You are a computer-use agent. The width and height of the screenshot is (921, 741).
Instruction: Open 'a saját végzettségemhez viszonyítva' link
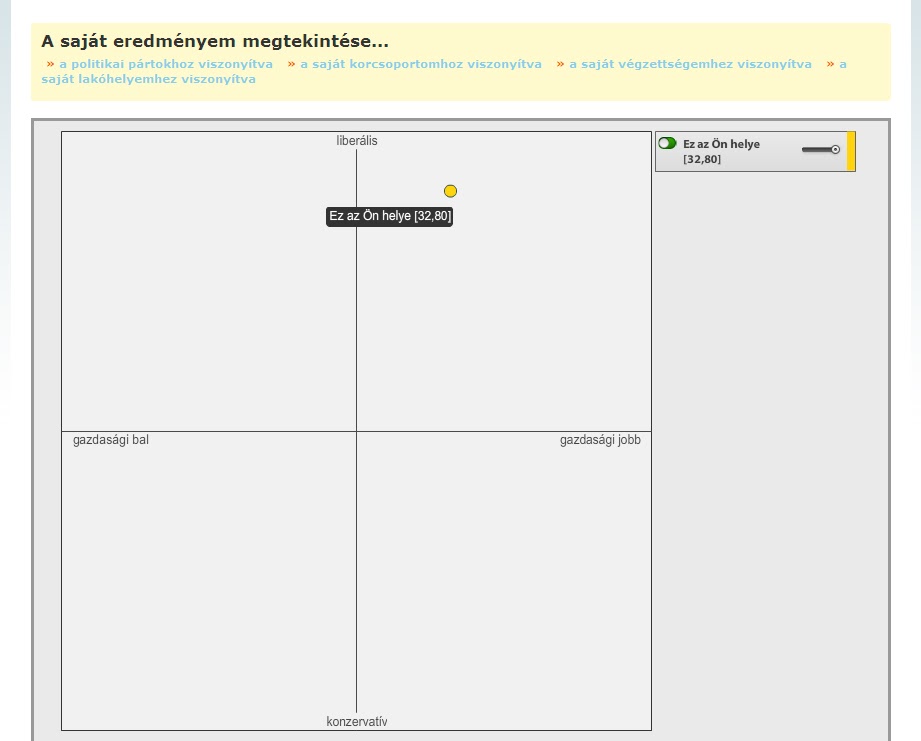click(x=690, y=64)
